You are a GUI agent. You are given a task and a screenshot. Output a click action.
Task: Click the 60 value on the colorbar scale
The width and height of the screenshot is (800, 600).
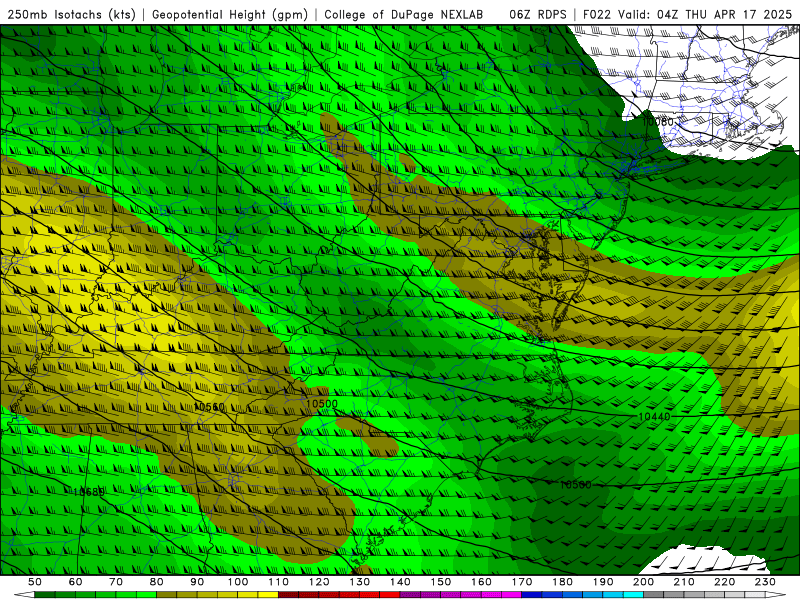point(75,582)
